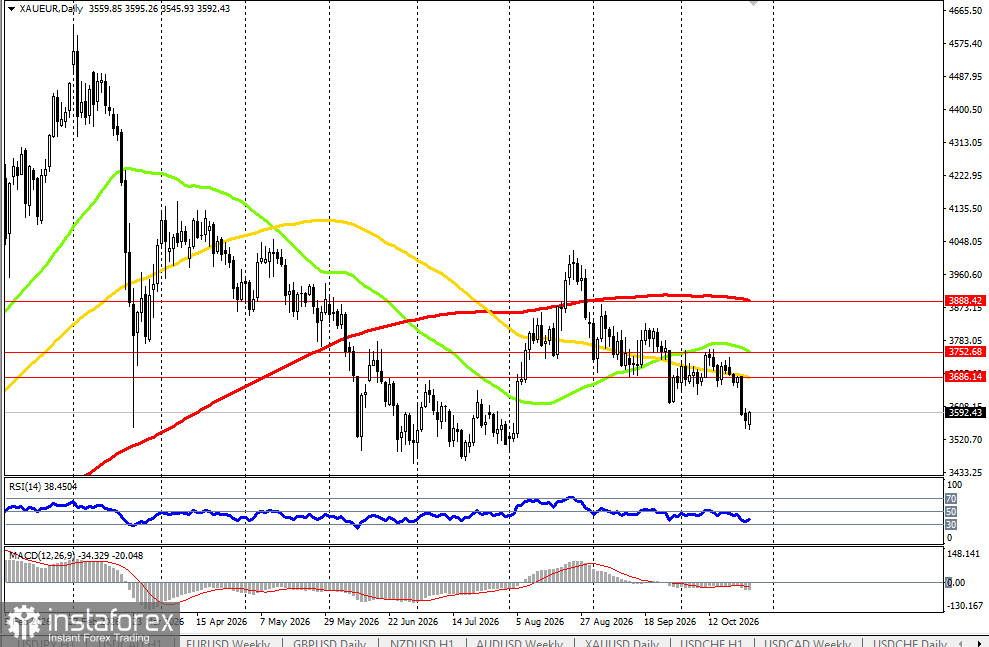Click the RSI 30 level marker

(951, 525)
